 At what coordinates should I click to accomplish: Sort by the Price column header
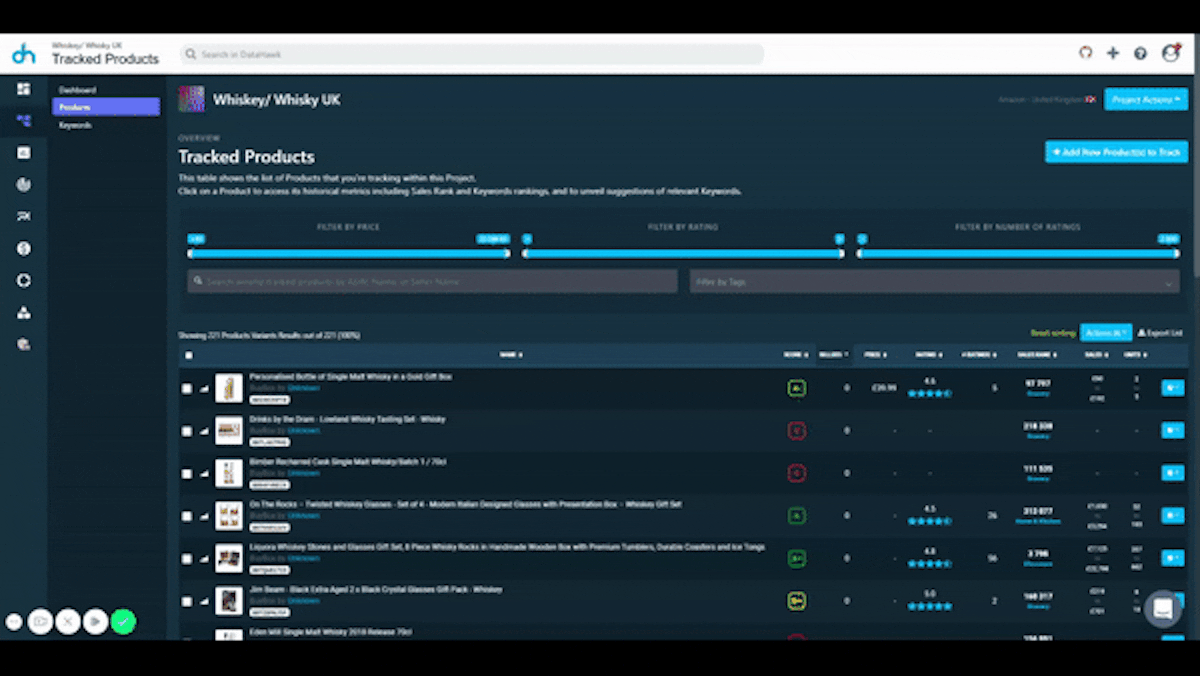click(875, 355)
